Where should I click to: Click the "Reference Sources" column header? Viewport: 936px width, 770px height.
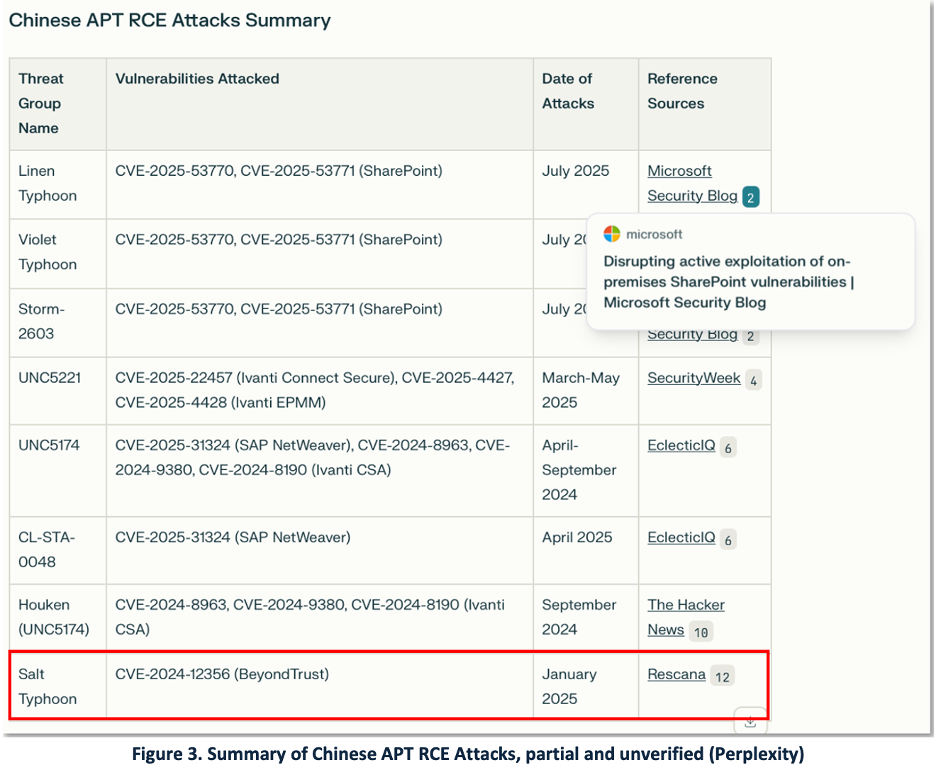tap(704, 104)
